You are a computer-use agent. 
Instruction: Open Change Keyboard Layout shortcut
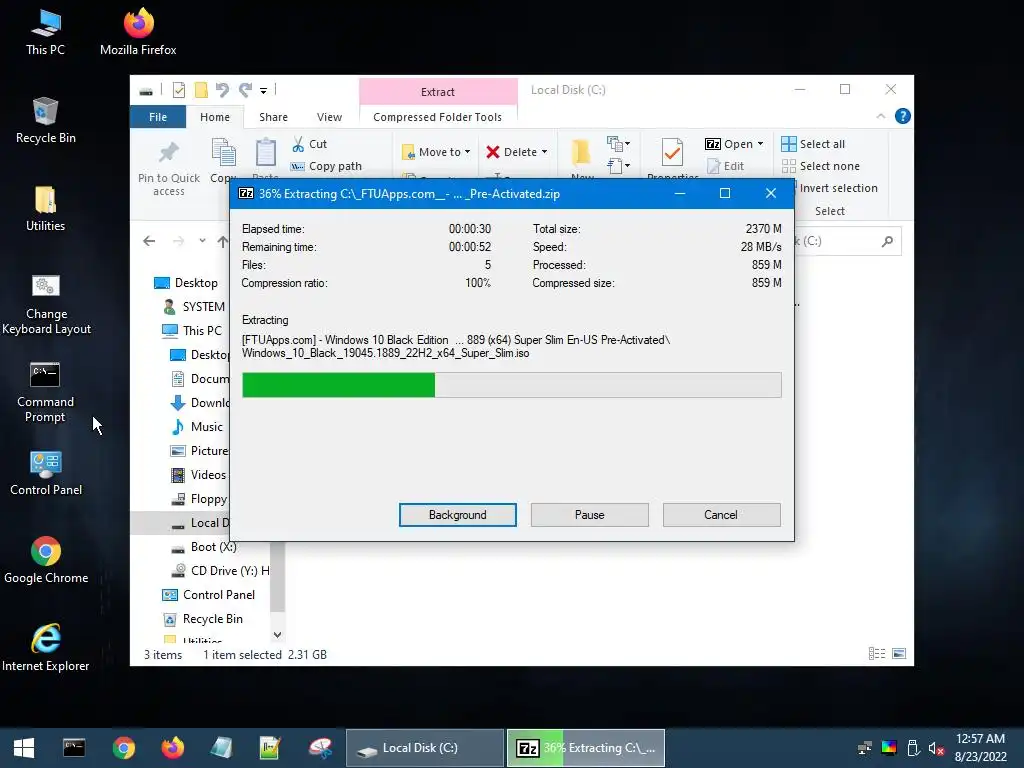pos(46,304)
